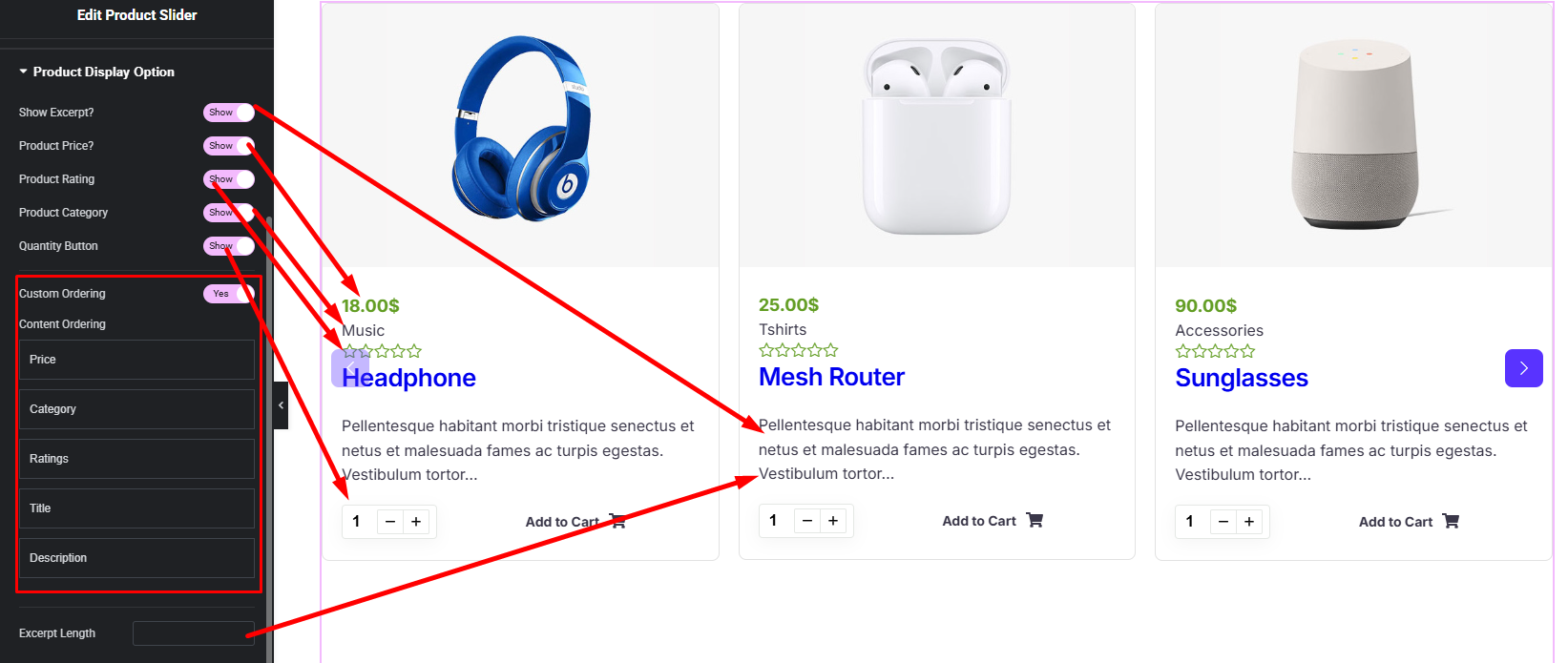Collapse the Product Display Option section
This screenshot has width=1568, height=663.
[x=96, y=73]
